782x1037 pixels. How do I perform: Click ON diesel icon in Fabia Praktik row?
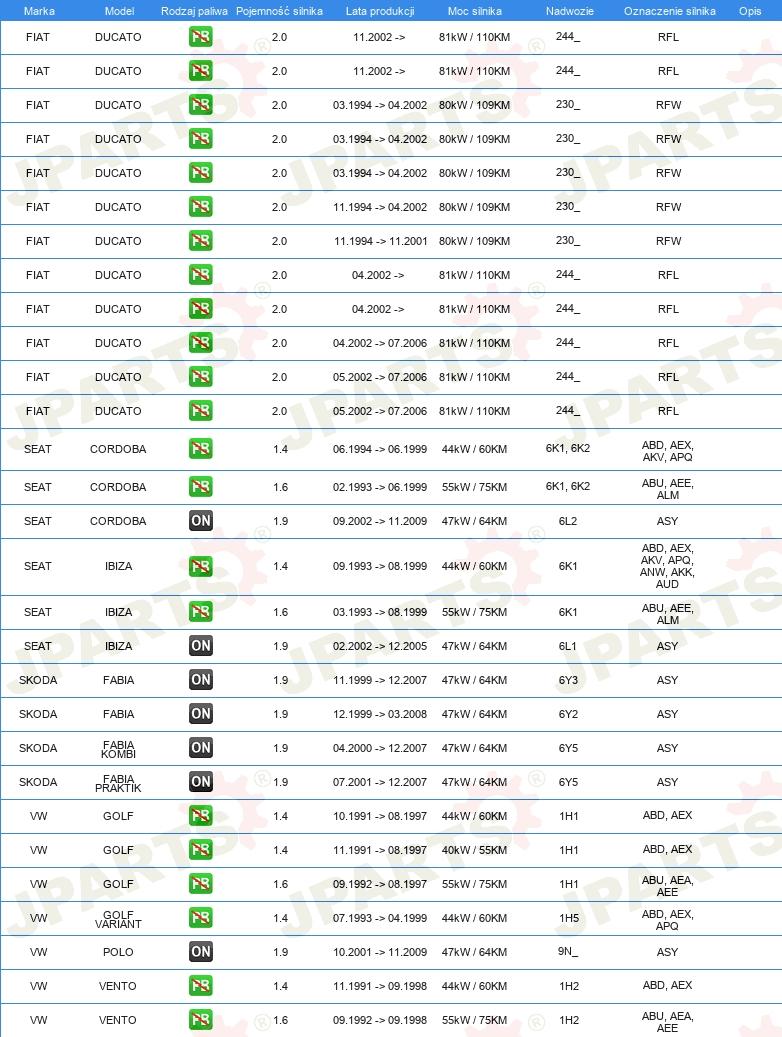pos(200,782)
